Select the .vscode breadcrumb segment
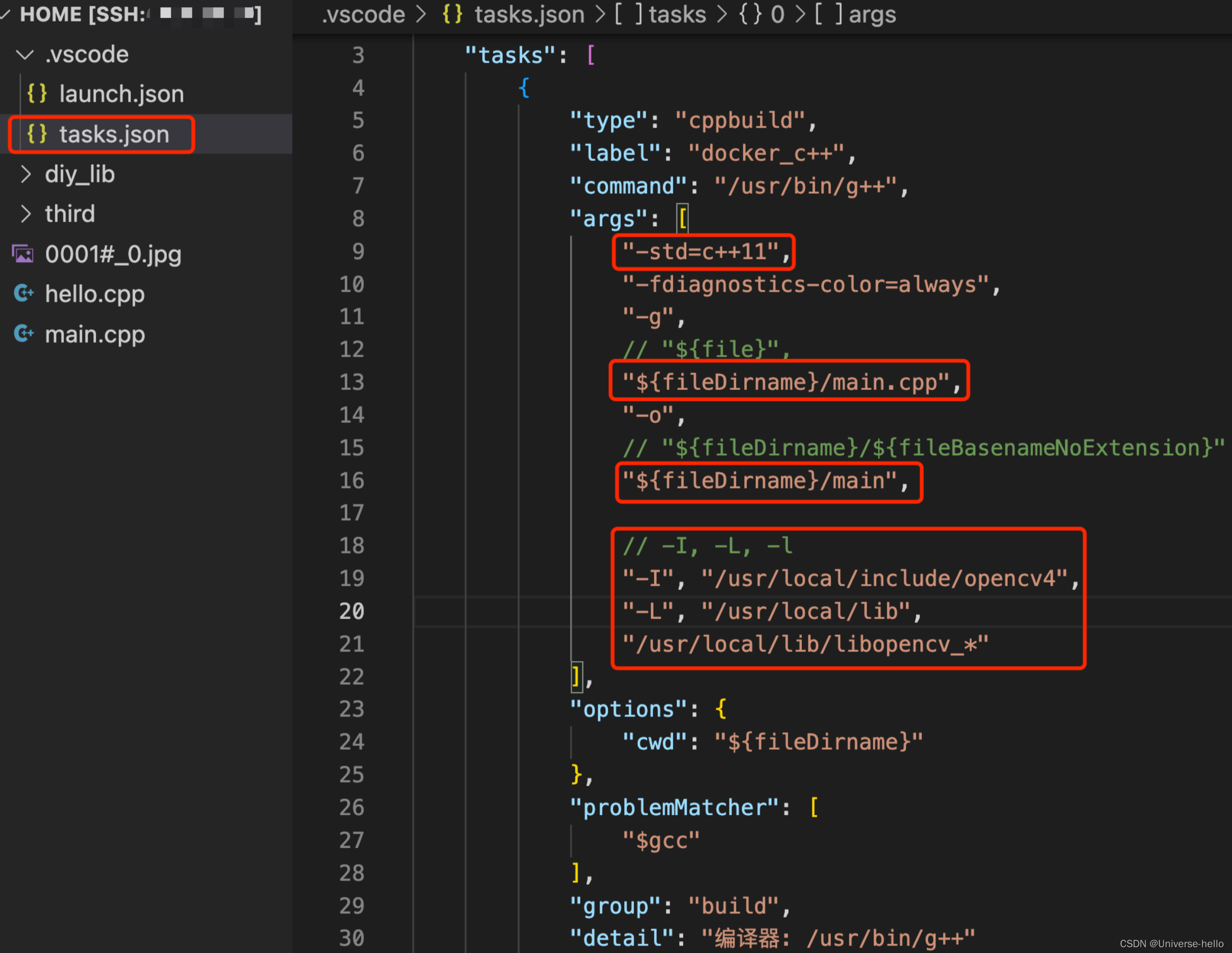Image resolution: width=1232 pixels, height=953 pixels. [x=363, y=14]
